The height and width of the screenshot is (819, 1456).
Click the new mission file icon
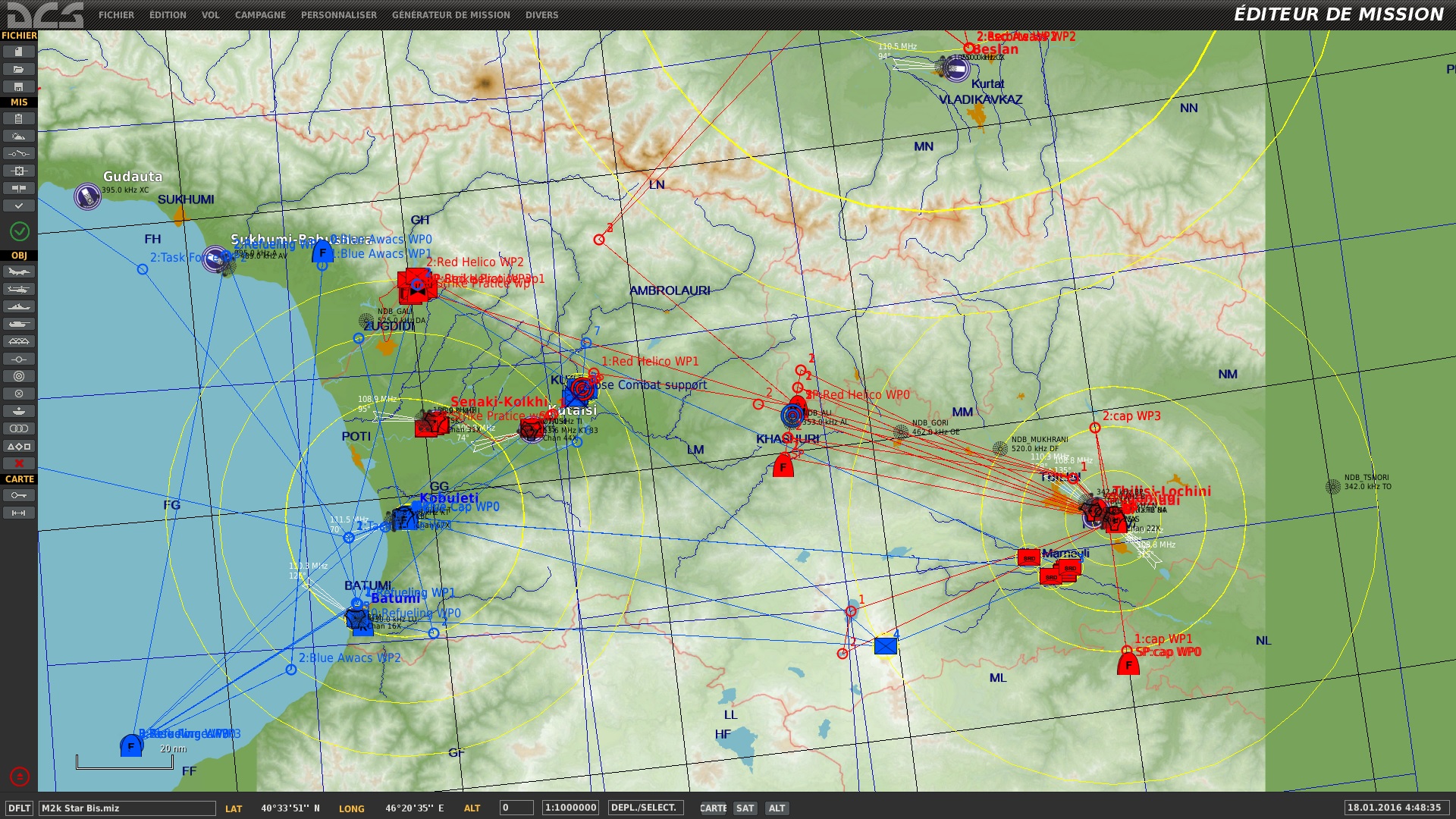click(x=19, y=52)
